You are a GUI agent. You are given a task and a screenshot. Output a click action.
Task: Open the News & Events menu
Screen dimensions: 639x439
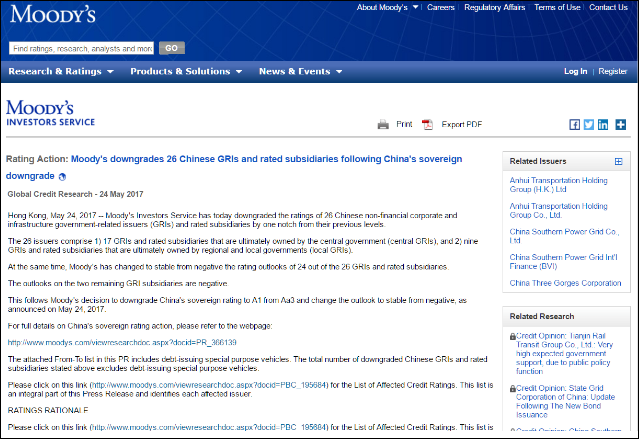[300, 72]
